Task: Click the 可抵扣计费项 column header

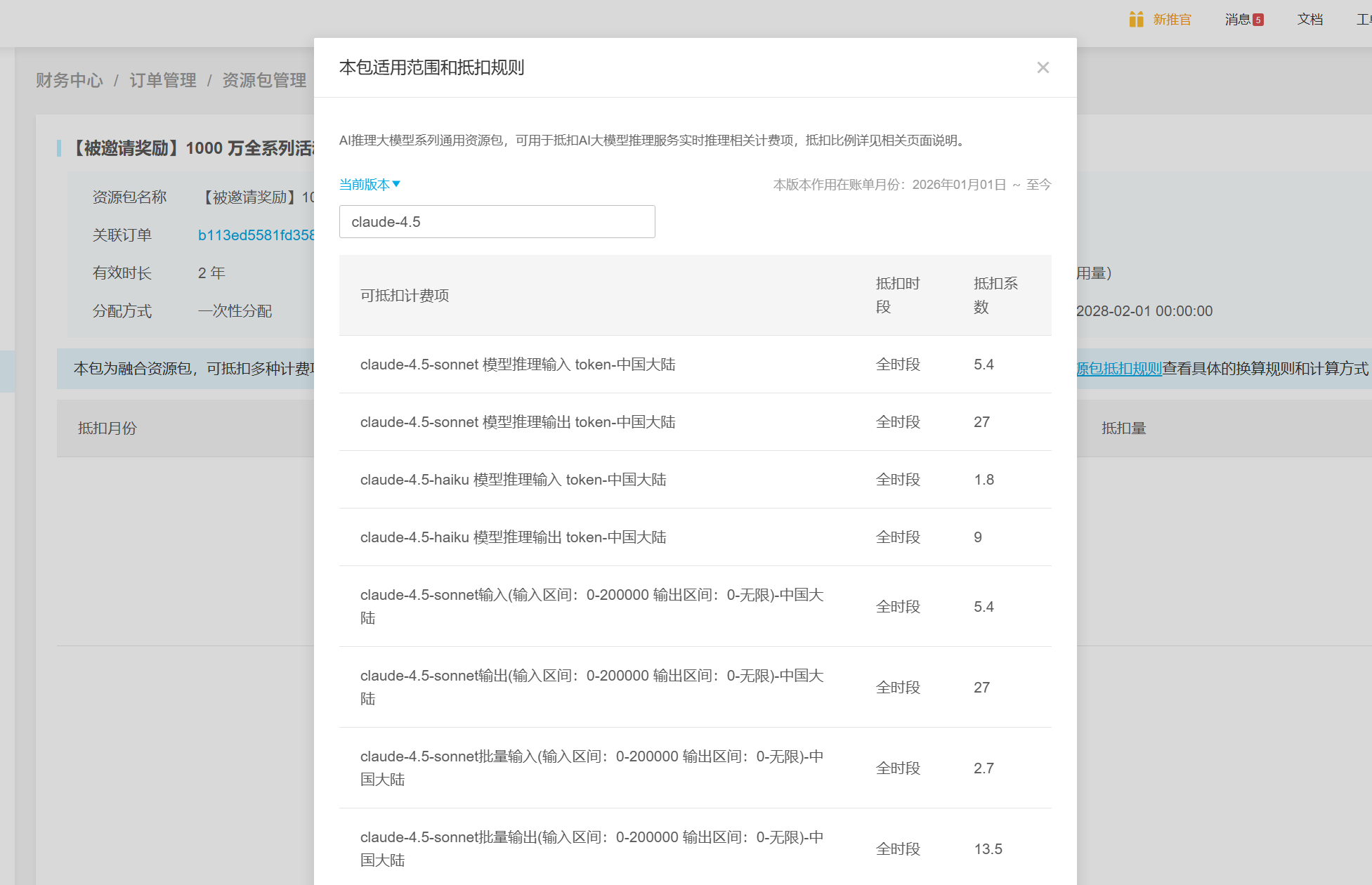Action: pos(405,296)
